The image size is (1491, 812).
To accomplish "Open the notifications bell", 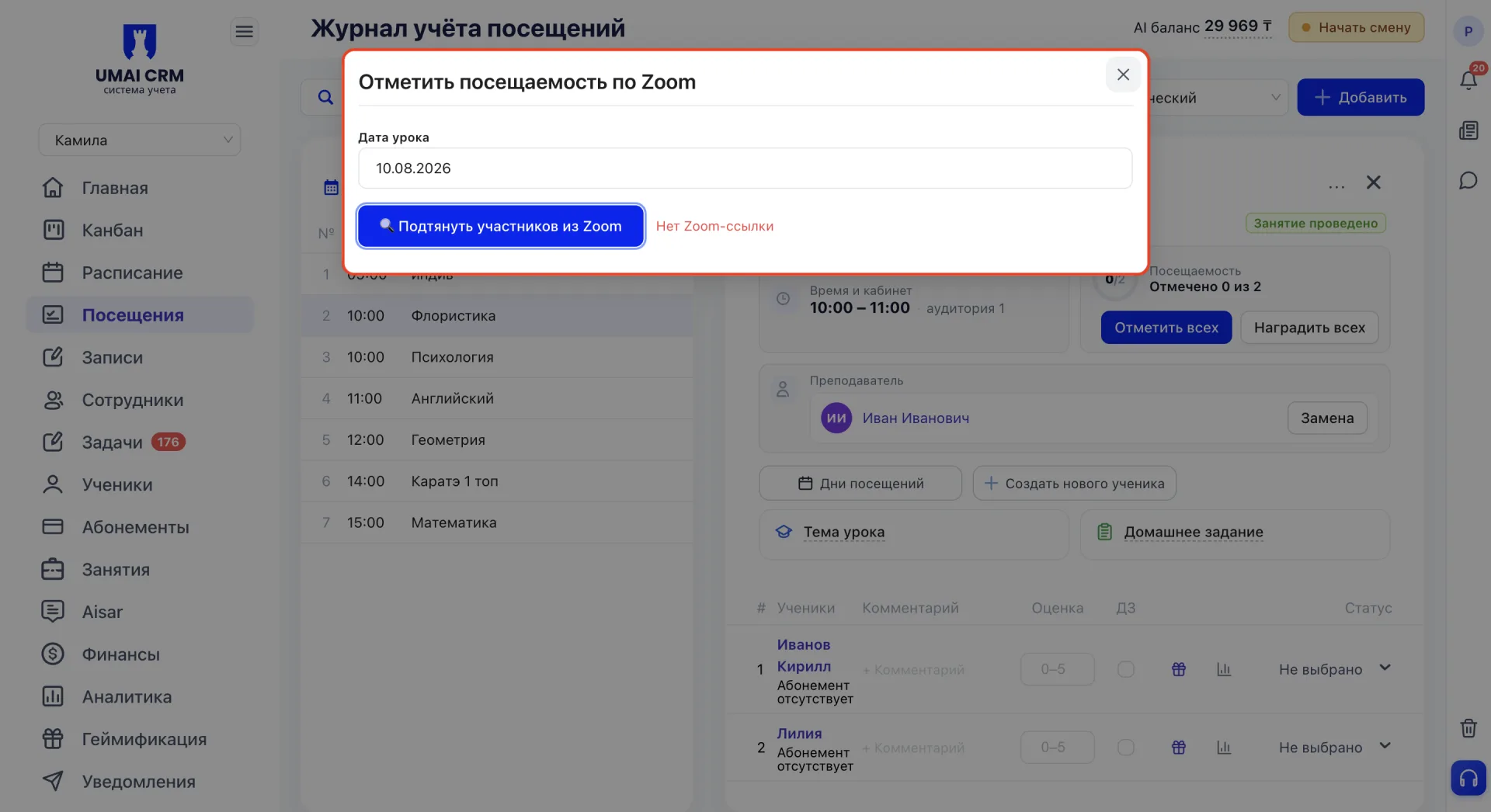I will pos(1468,80).
